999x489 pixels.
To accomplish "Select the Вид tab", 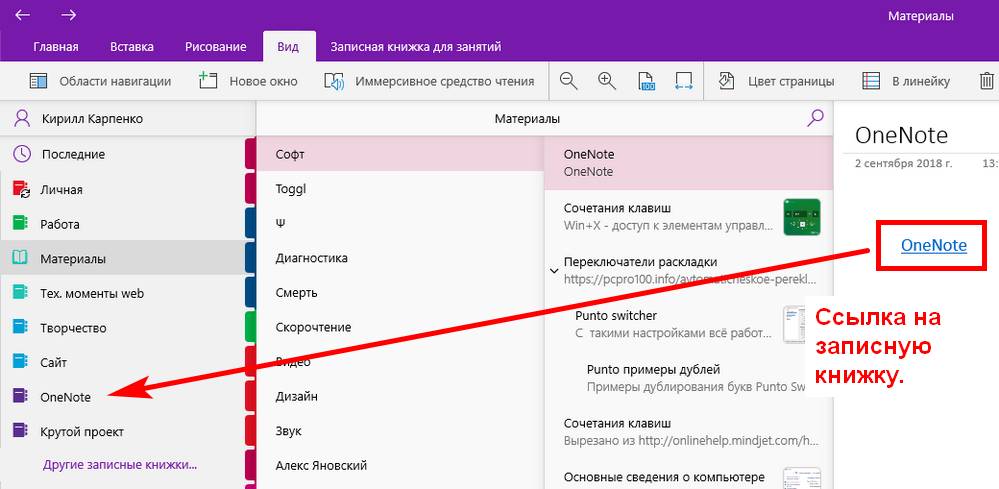I will click(x=288, y=46).
